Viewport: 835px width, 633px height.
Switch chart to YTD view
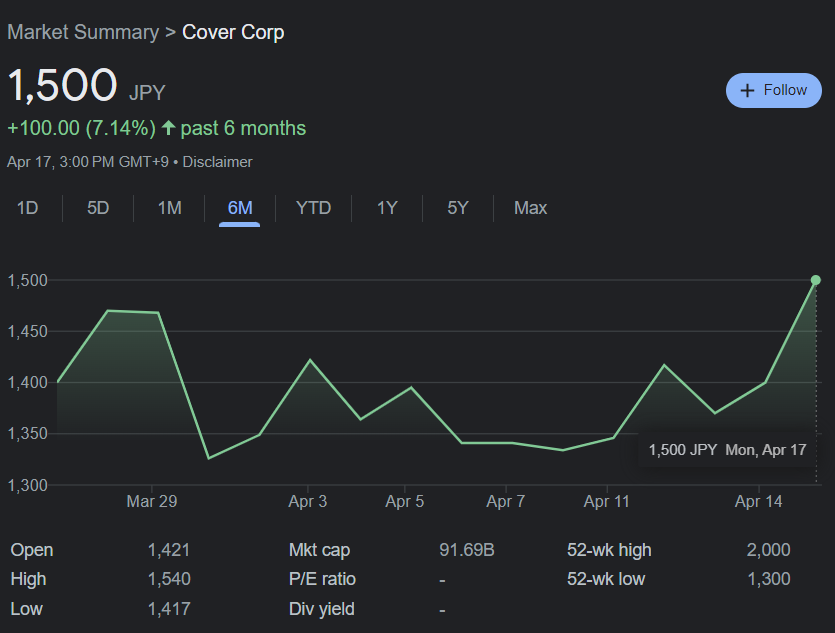pyautogui.click(x=313, y=208)
